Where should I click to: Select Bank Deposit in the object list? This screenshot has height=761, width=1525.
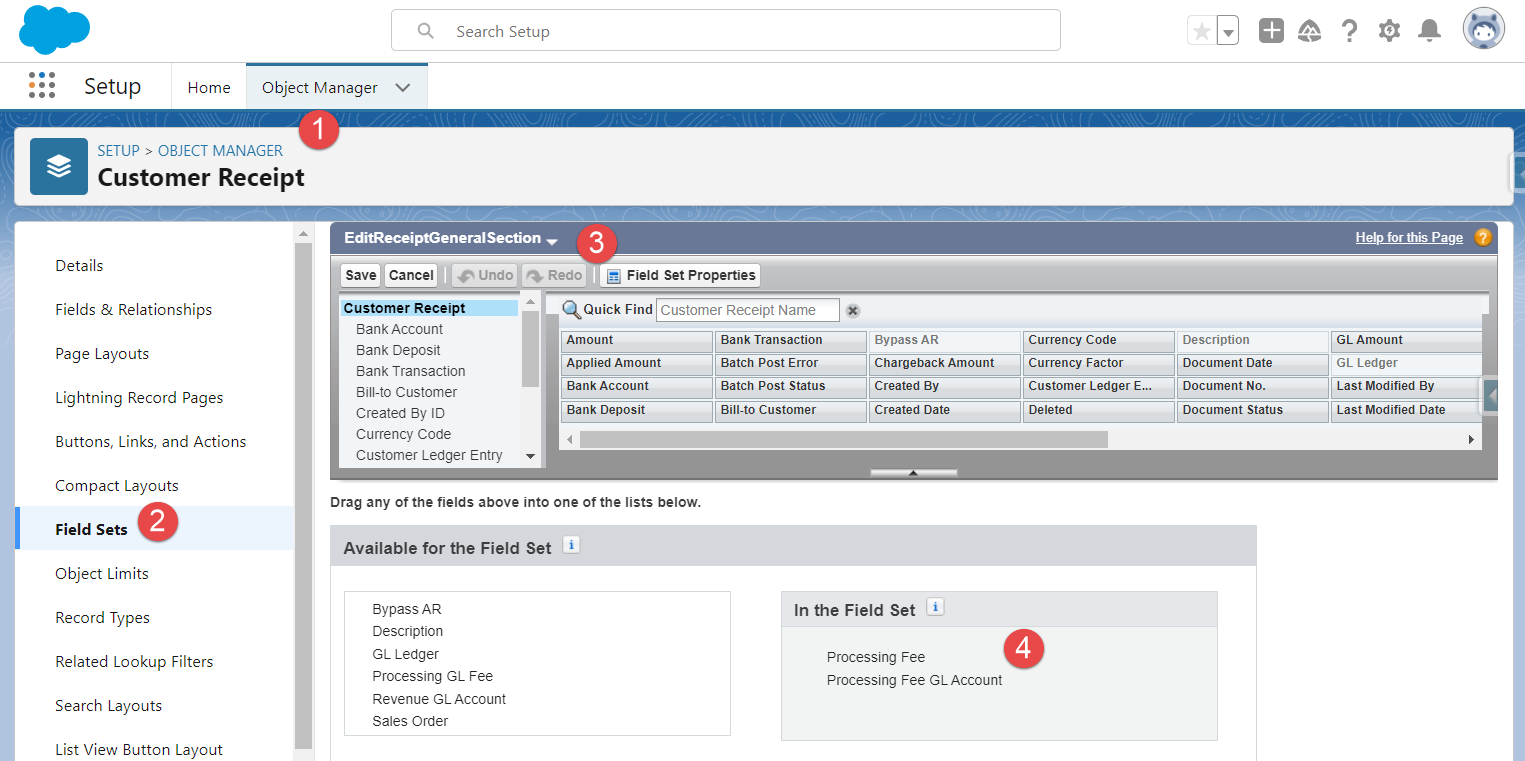398,350
